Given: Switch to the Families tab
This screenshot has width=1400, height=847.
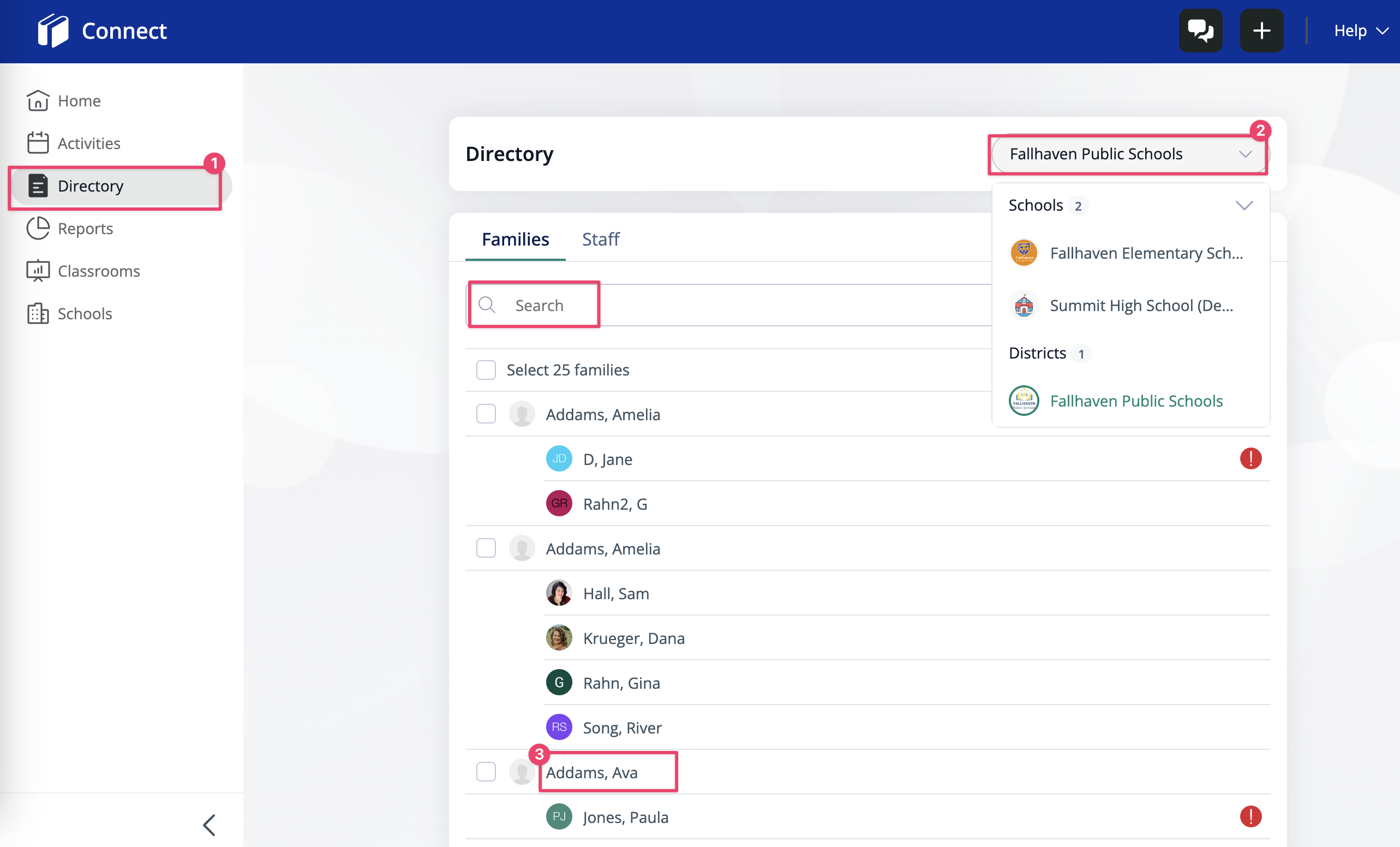Looking at the screenshot, I should click(x=516, y=240).
